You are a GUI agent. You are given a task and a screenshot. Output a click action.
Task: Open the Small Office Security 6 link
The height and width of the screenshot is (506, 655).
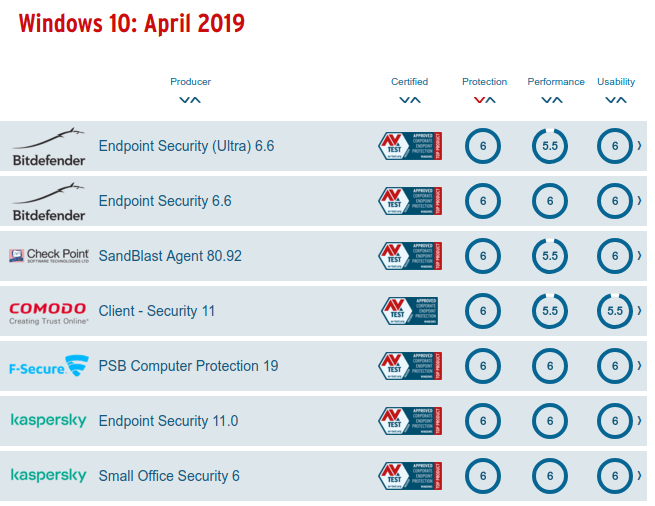click(x=169, y=476)
